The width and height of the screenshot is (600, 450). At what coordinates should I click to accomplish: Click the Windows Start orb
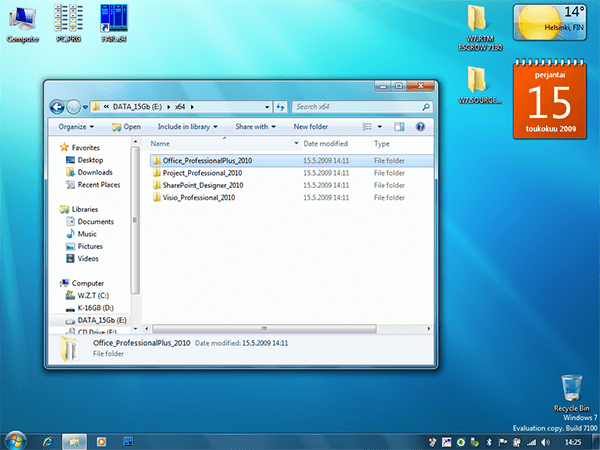click(x=15, y=441)
